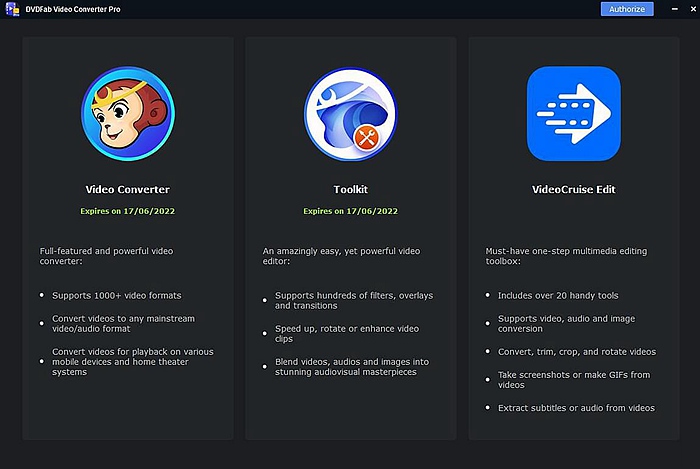The image size is (700, 469).
Task: Select the Video Converter title
Action: point(128,189)
